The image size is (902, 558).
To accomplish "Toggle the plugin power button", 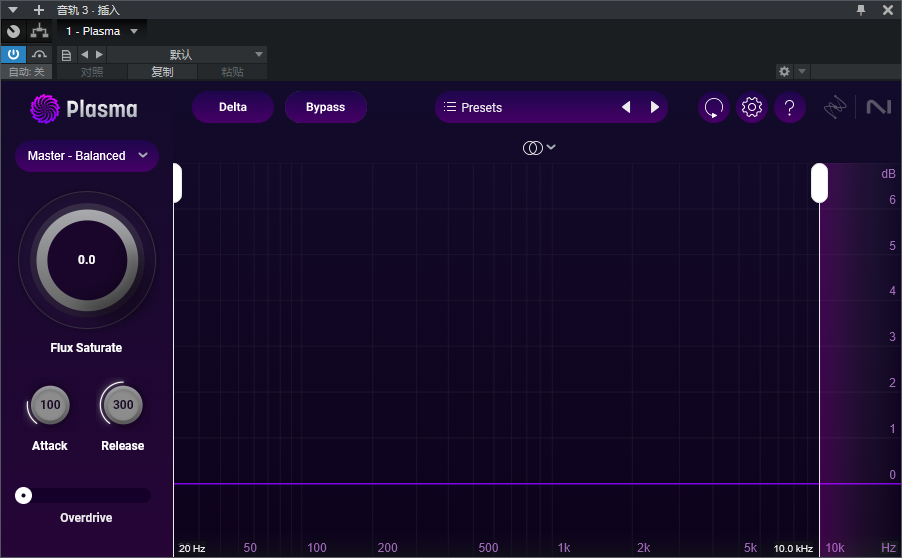I will coord(13,54).
